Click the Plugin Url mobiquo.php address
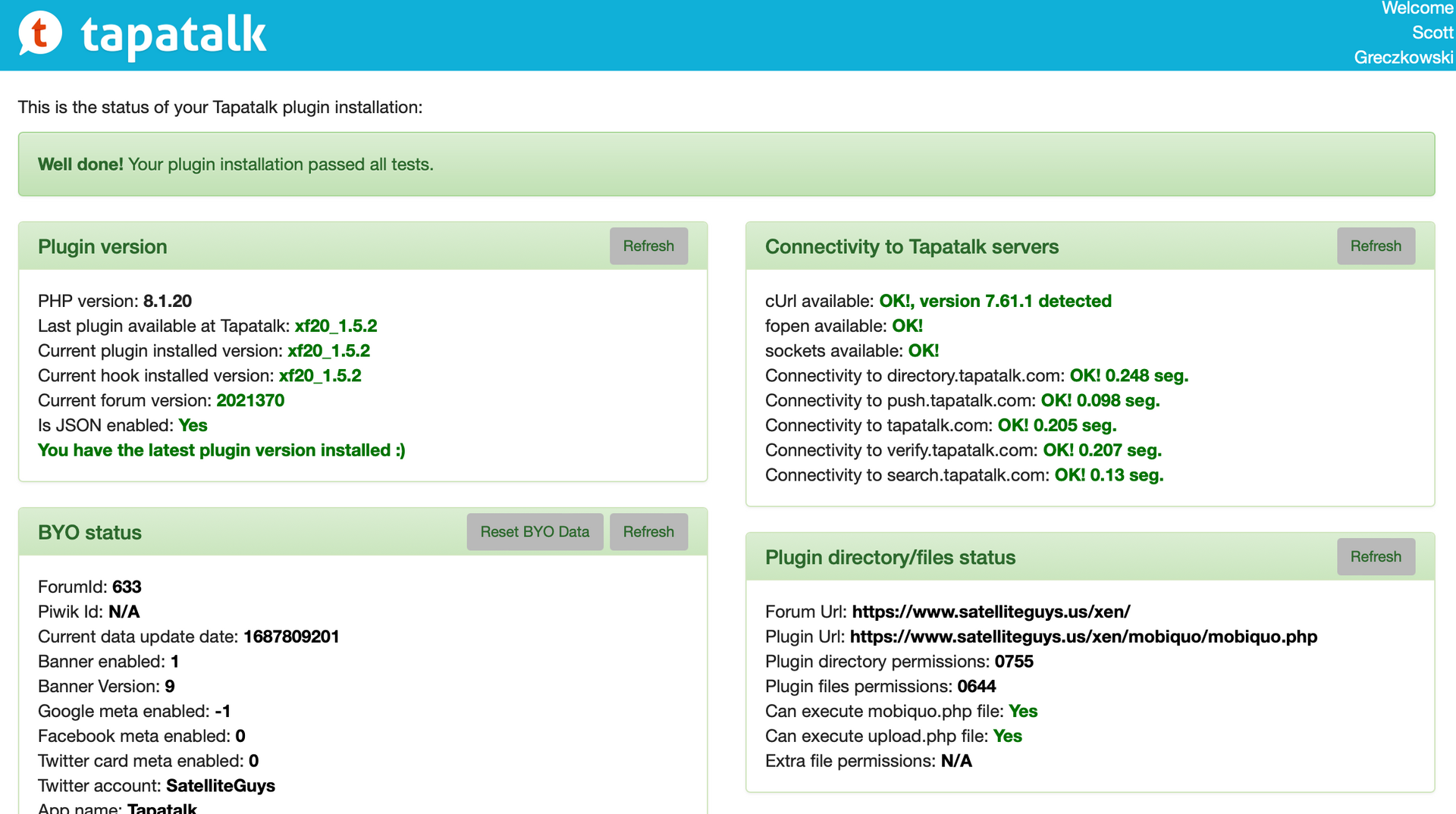Screen dimensions: 1456x814 pos(1084,637)
